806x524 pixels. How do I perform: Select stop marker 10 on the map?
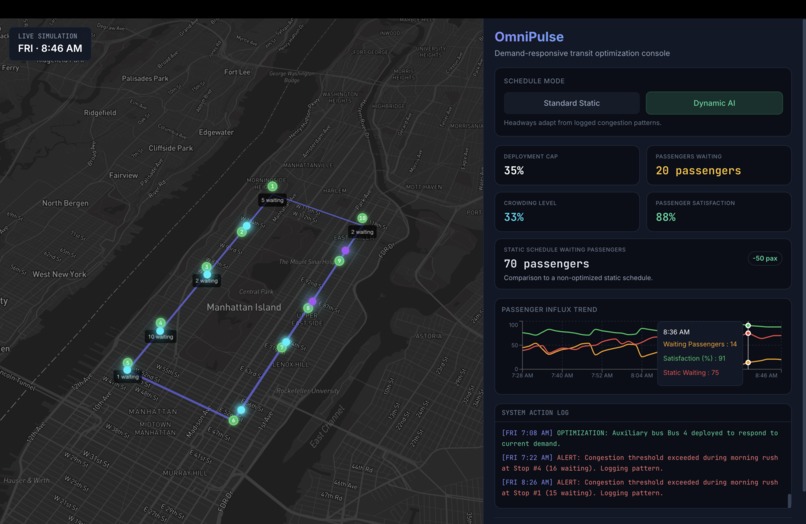click(362, 218)
